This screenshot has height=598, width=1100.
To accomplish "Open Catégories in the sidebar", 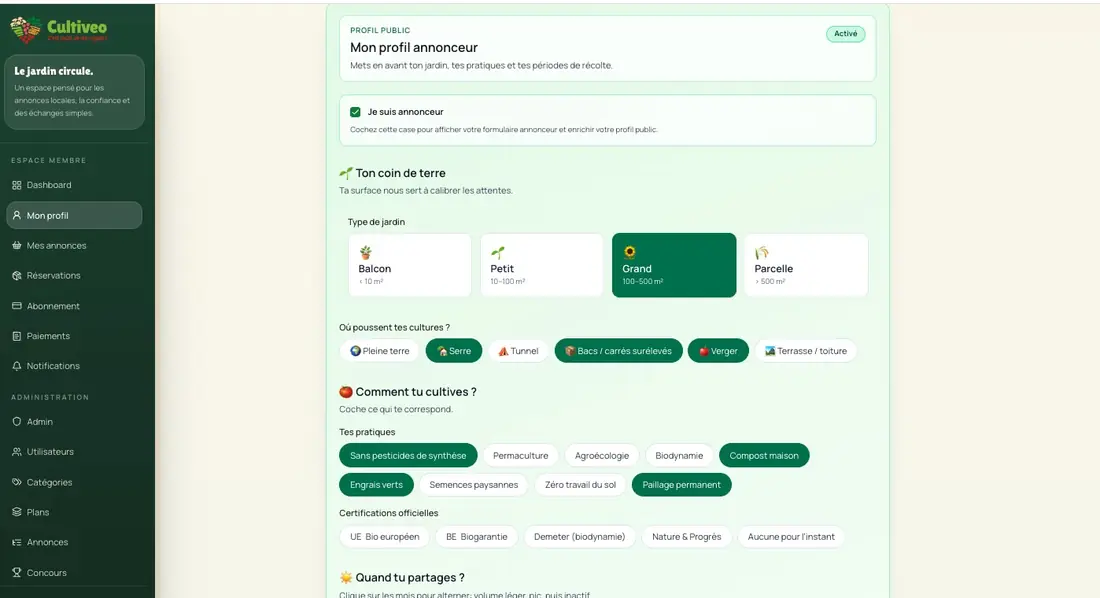I will (x=74, y=482).
